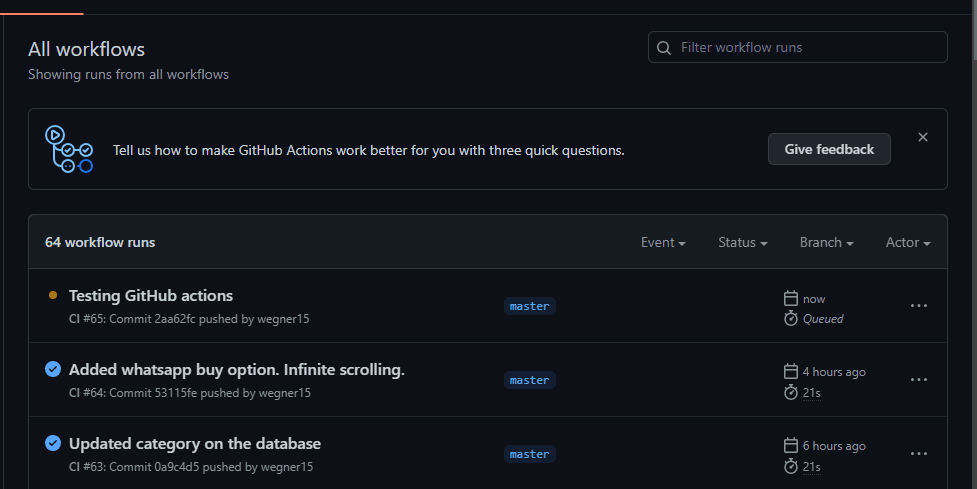Open options menu for Testing GitHub actions run
The image size is (977, 489).
click(x=919, y=306)
